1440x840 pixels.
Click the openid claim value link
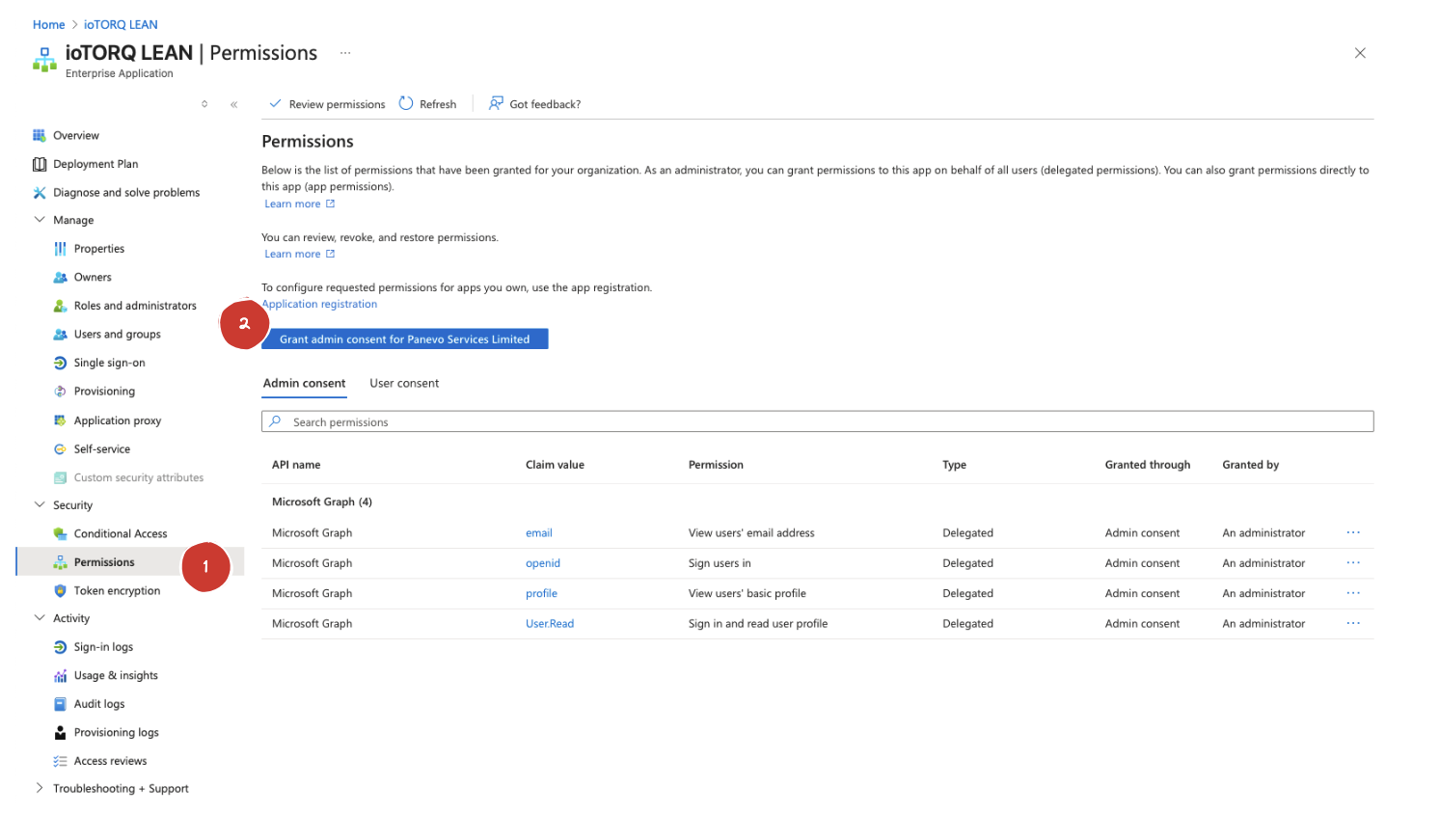tap(542, 563)
